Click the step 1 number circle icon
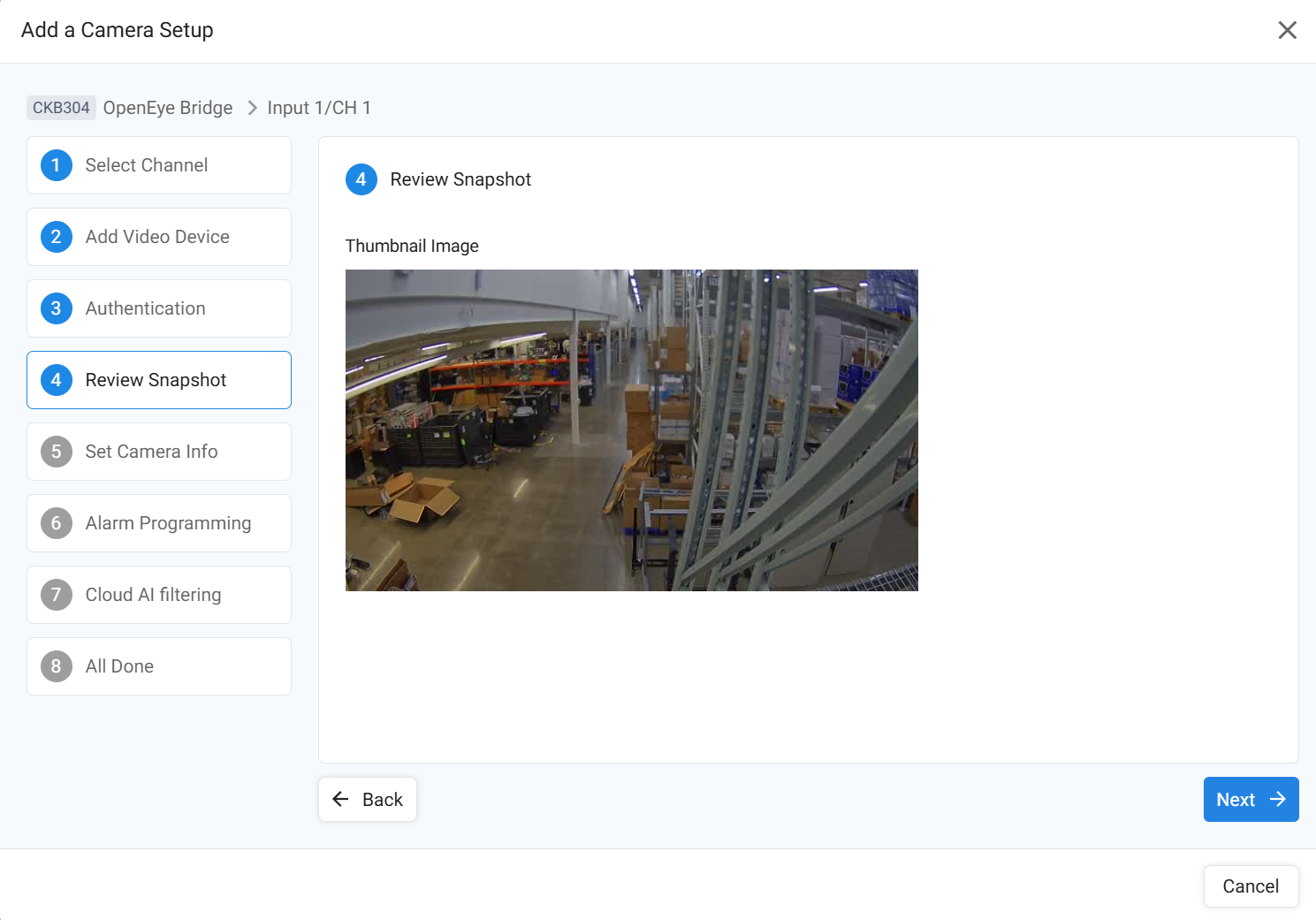Viewport: 1316px width, 920px height. [x=57, y=165]
